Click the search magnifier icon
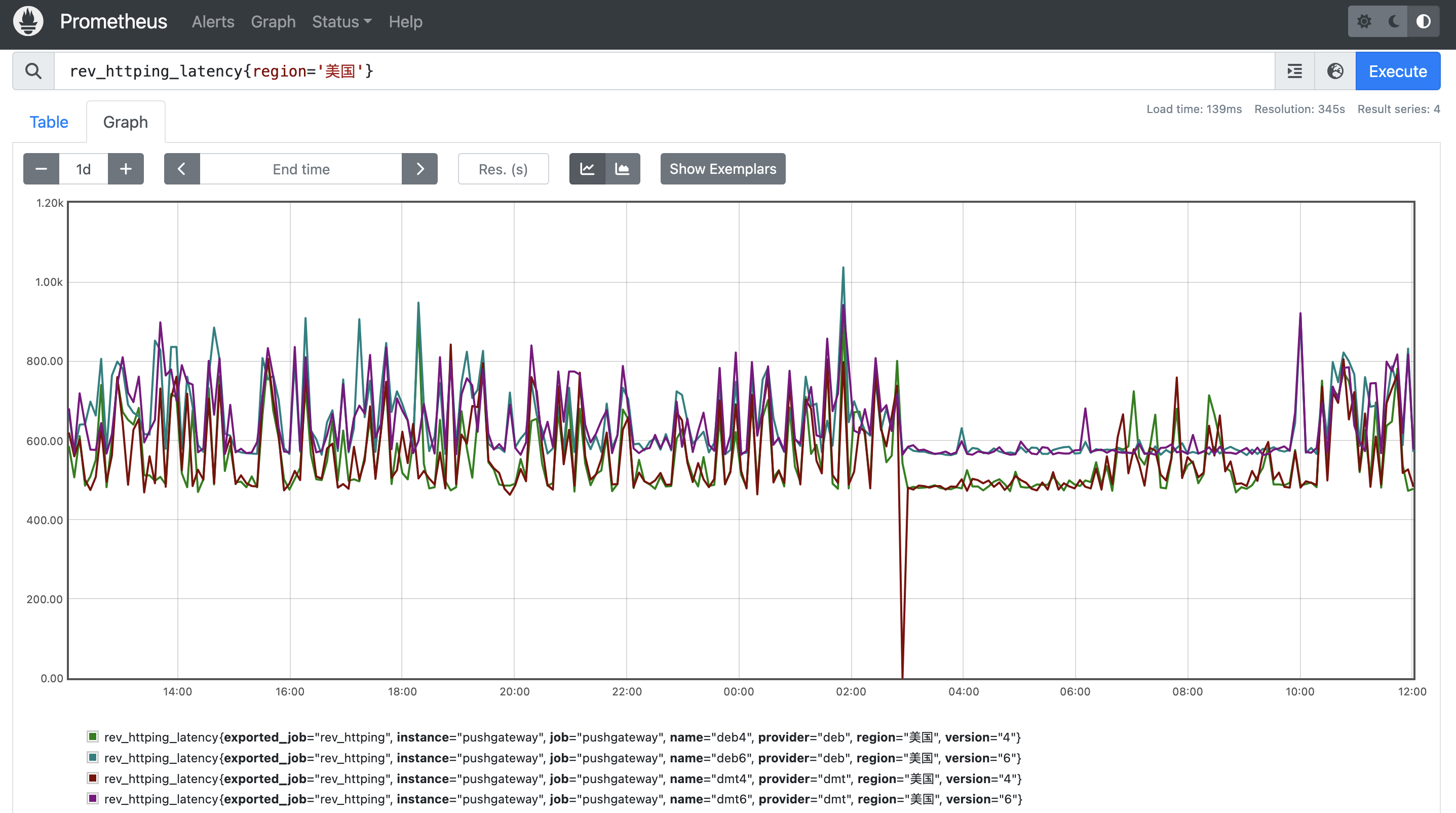This screenshot has height=813, width=1456. click(x=33, y=71)
